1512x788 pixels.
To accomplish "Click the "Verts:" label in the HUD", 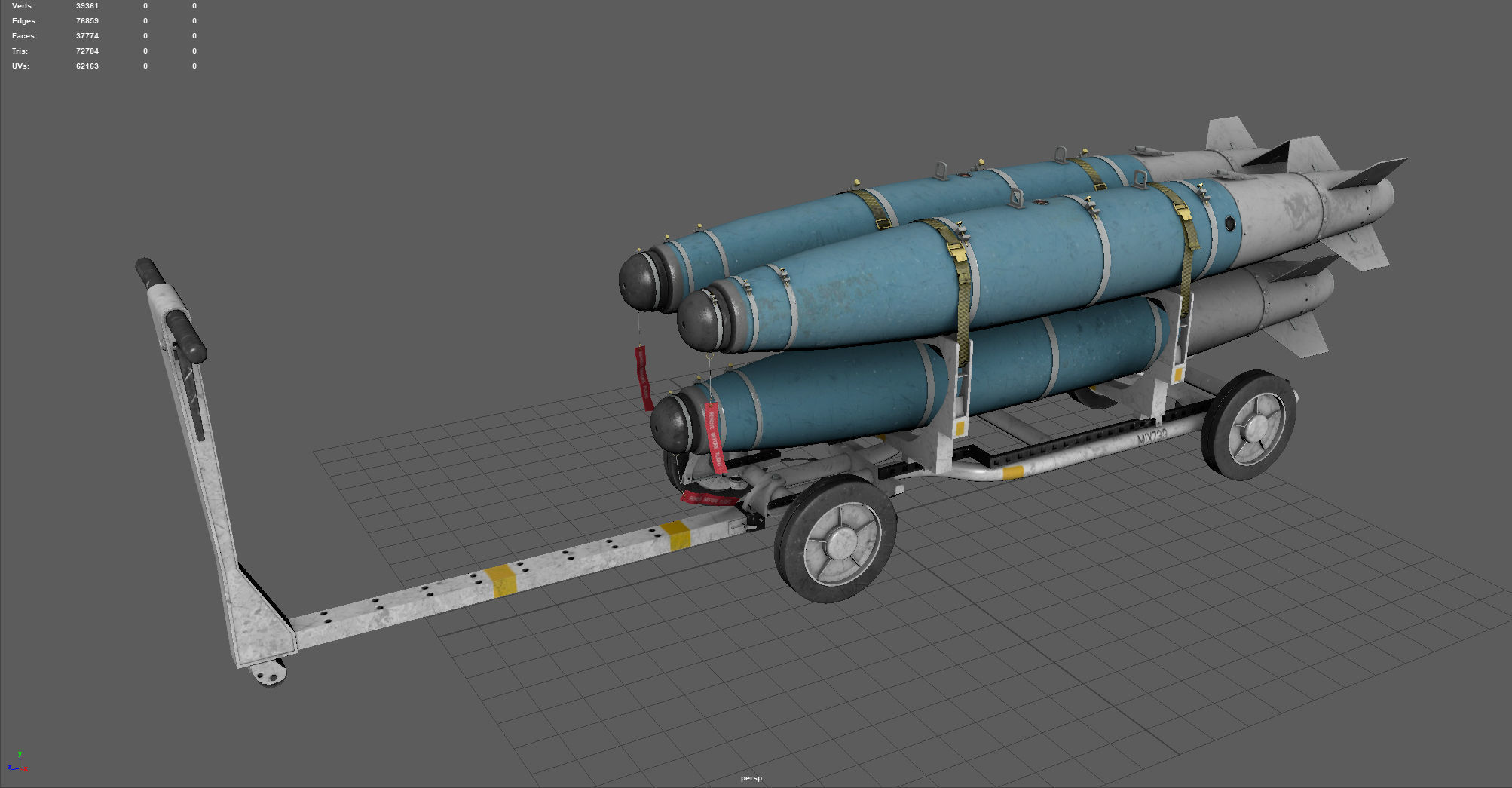I will click(x=23, y=6).
